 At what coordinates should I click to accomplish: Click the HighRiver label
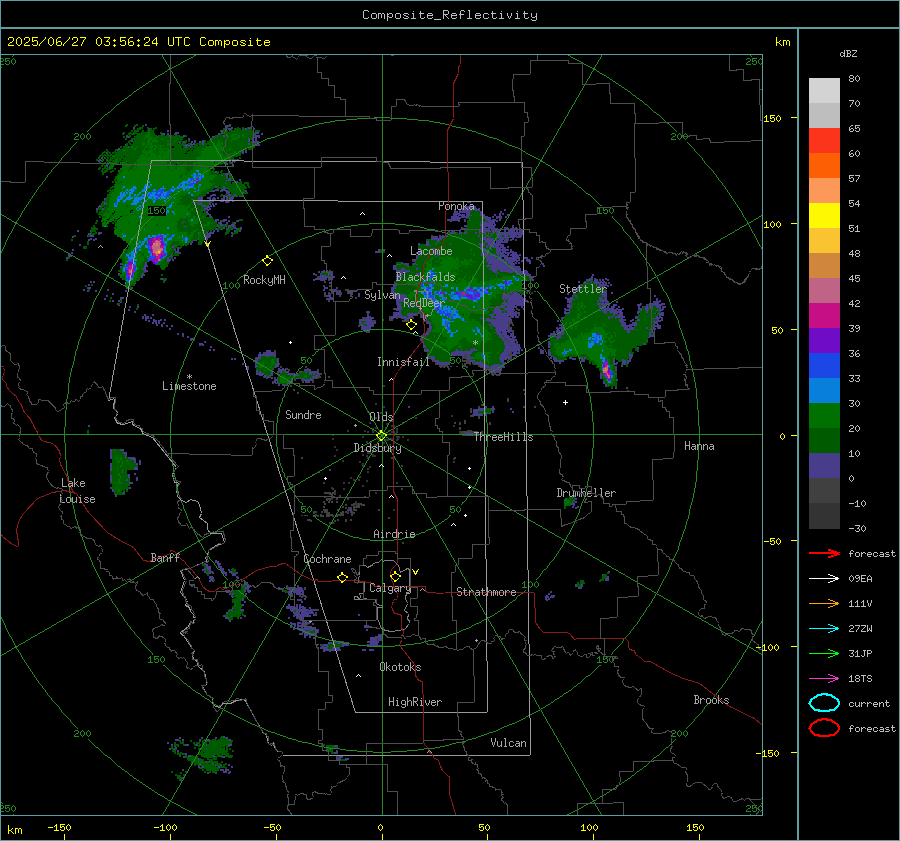click(x=415, y=702)
